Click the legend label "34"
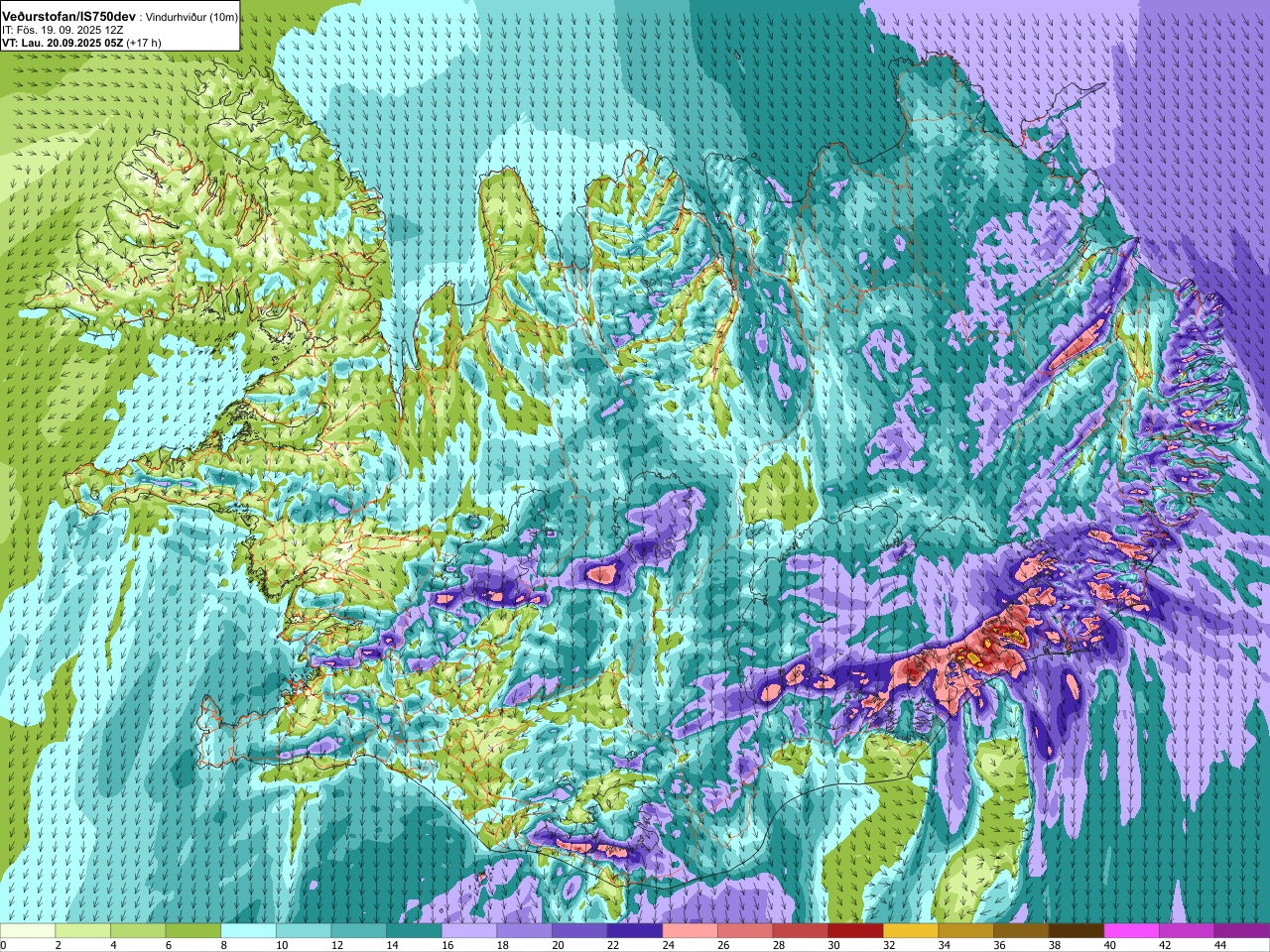This screenshot has height=952, width=1270. (944, 946)
